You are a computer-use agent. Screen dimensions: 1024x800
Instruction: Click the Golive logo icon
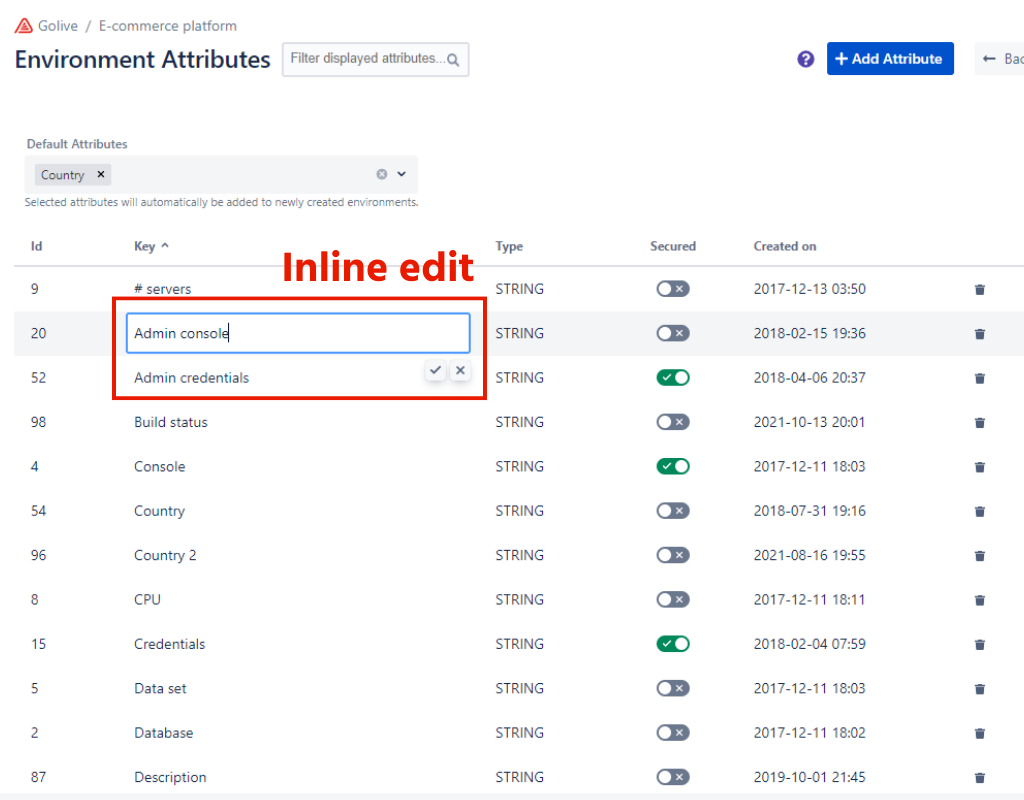[24, 26]
